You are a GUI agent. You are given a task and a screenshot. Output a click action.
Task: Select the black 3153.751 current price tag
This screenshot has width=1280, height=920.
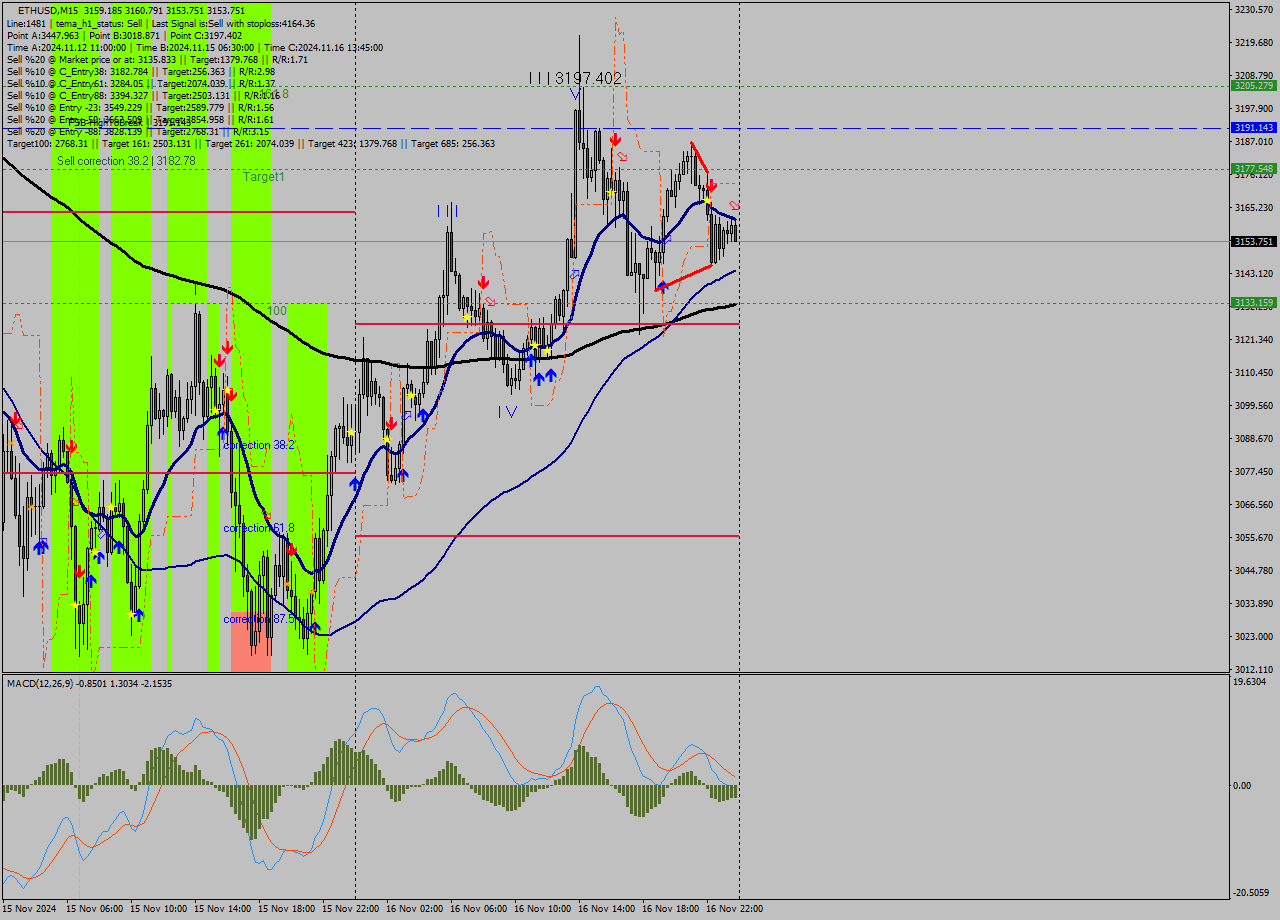point(1253,242)
